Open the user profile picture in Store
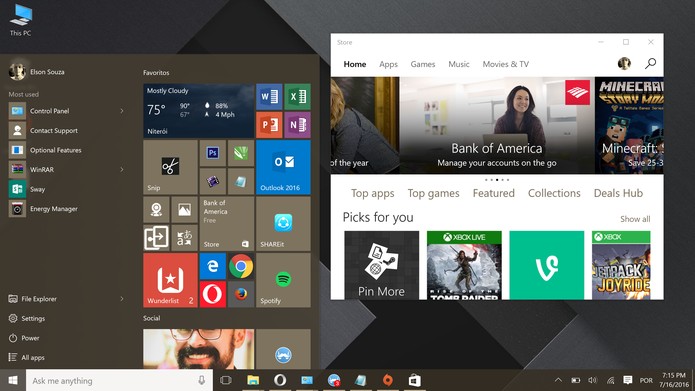The image size is (695, 391). 624,64
